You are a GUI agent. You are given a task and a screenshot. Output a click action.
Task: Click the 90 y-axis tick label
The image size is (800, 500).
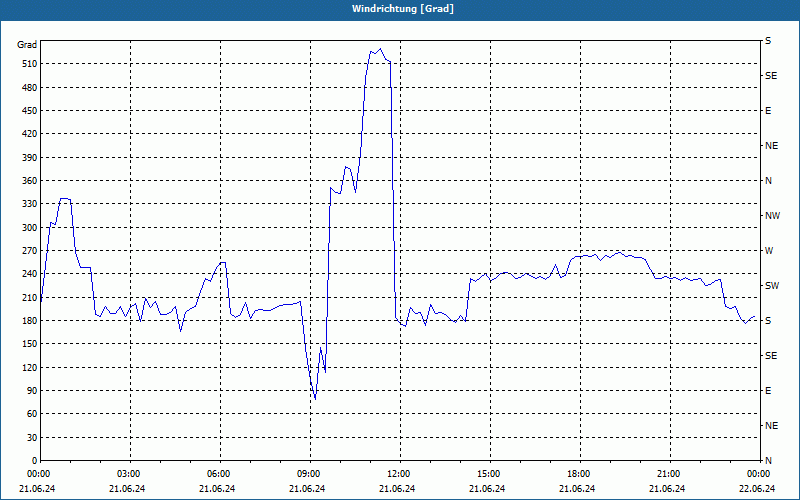pos(31,390)
